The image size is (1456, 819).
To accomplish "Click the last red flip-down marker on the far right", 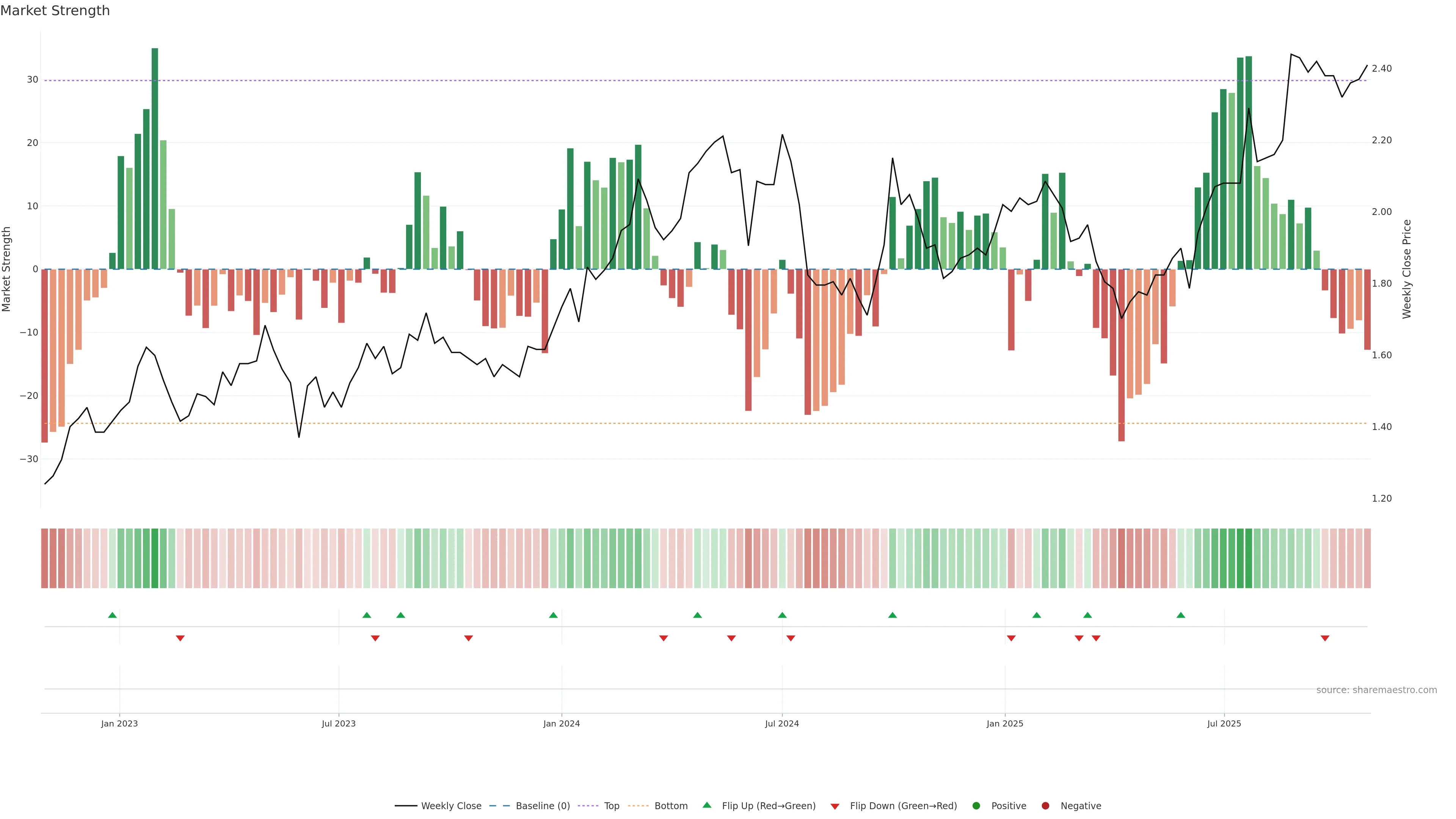I will 1325,638.
